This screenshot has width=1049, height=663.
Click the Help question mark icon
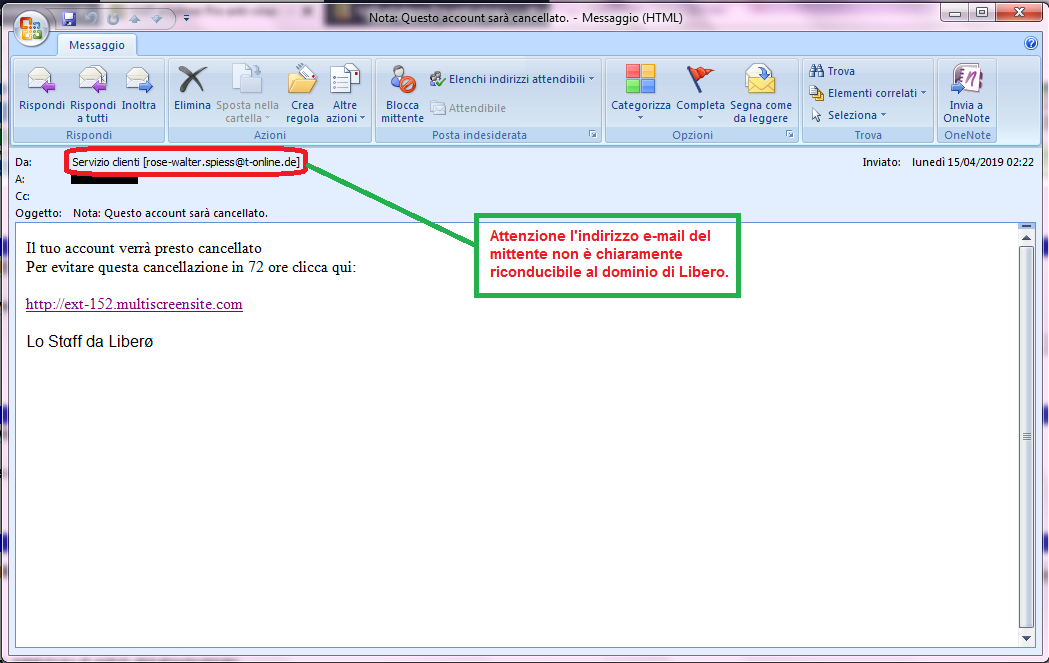click(1030, 43)
